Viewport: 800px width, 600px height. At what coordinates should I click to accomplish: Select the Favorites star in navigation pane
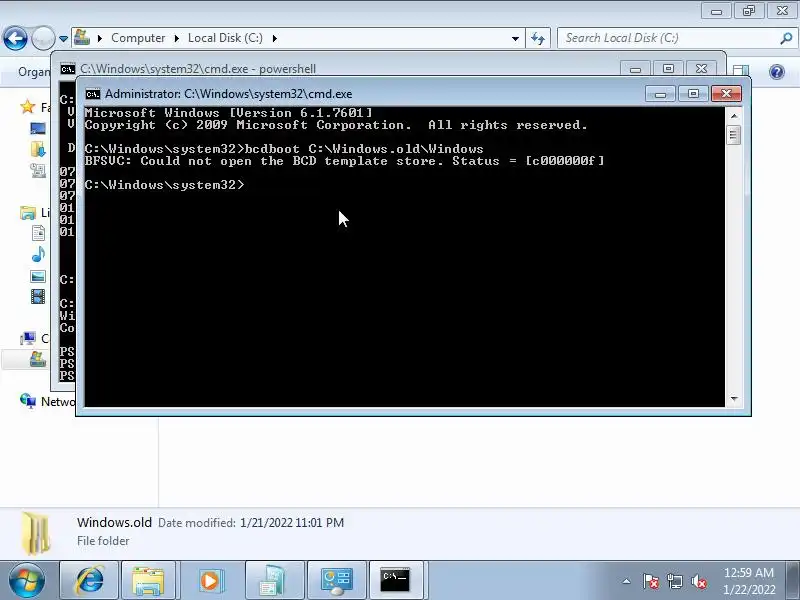(28, 107)
